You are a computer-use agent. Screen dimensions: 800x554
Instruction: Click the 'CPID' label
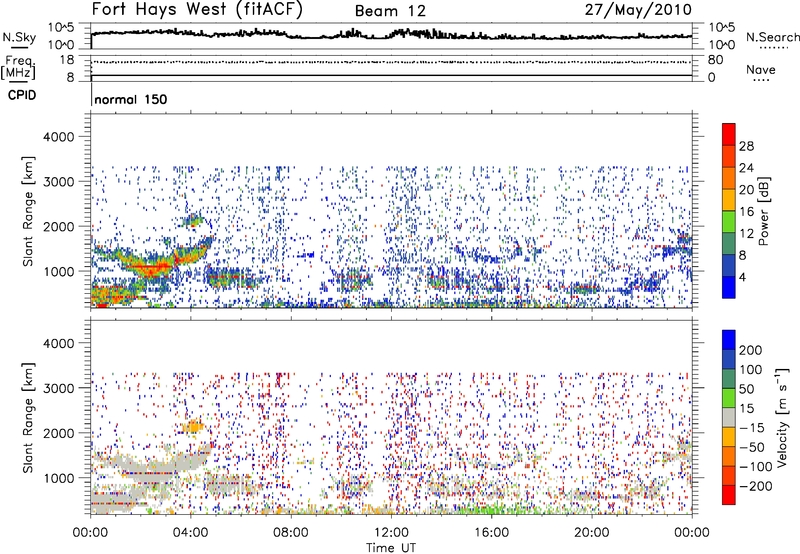(22, 95)
